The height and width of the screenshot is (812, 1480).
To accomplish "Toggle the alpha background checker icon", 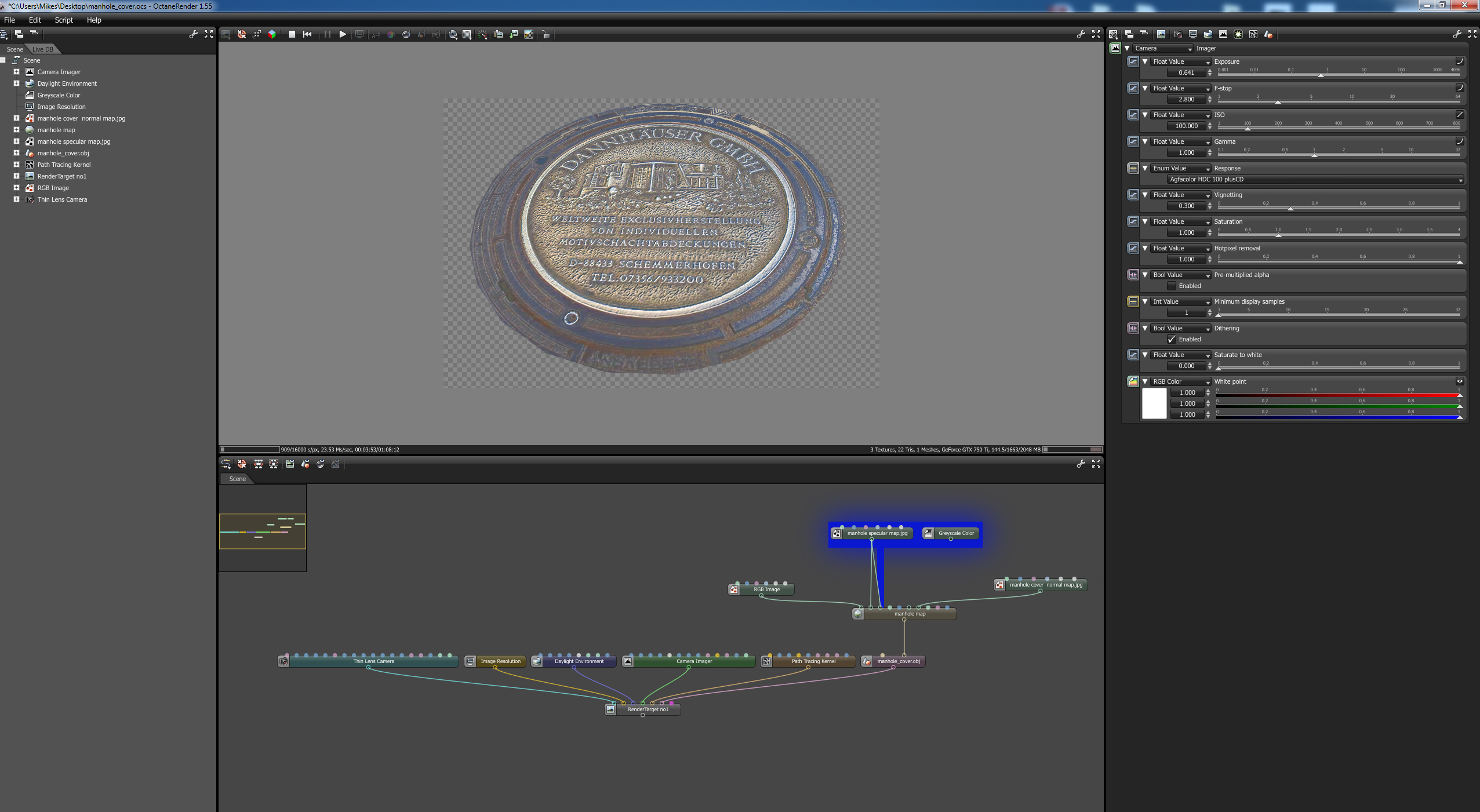I will tap(529, 35).
